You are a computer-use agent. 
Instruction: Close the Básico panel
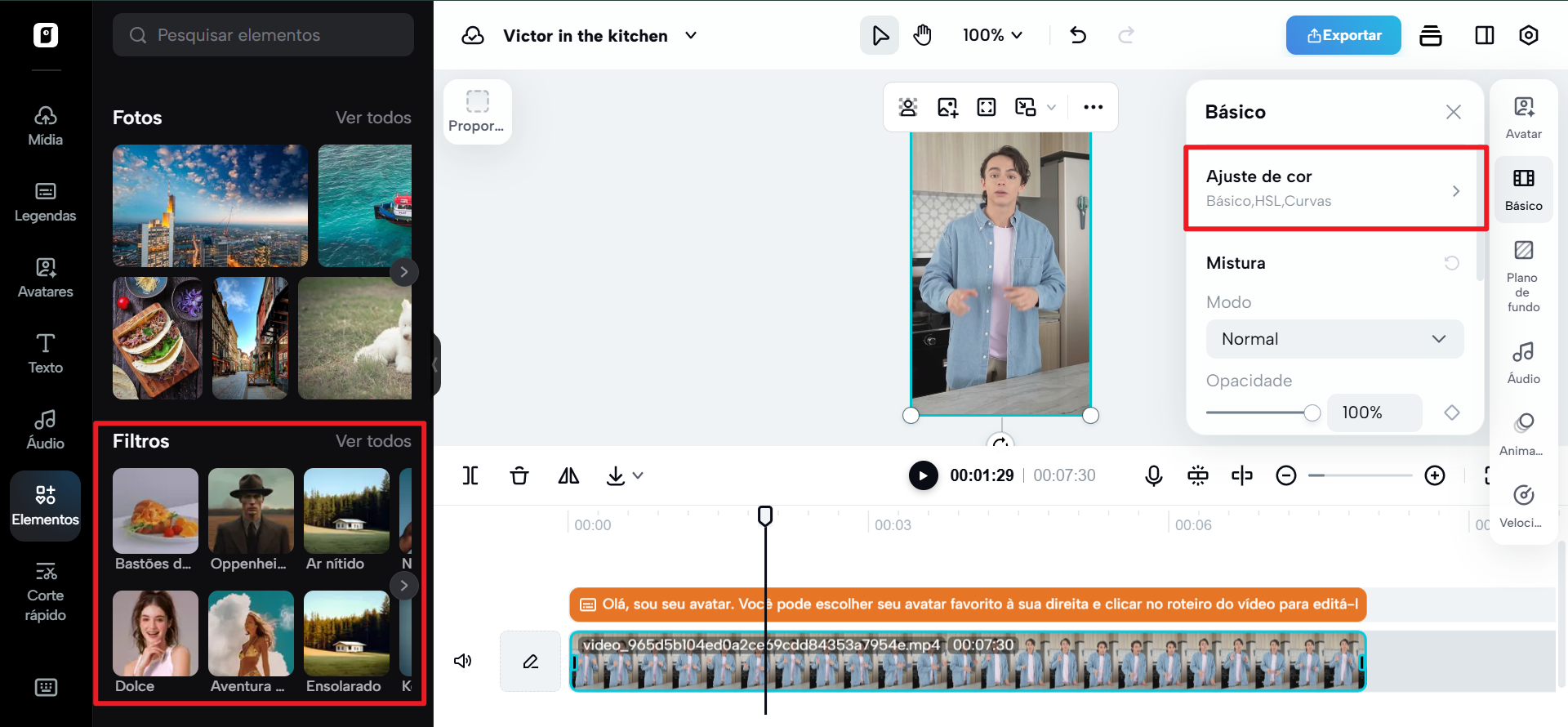(1454, 112)
